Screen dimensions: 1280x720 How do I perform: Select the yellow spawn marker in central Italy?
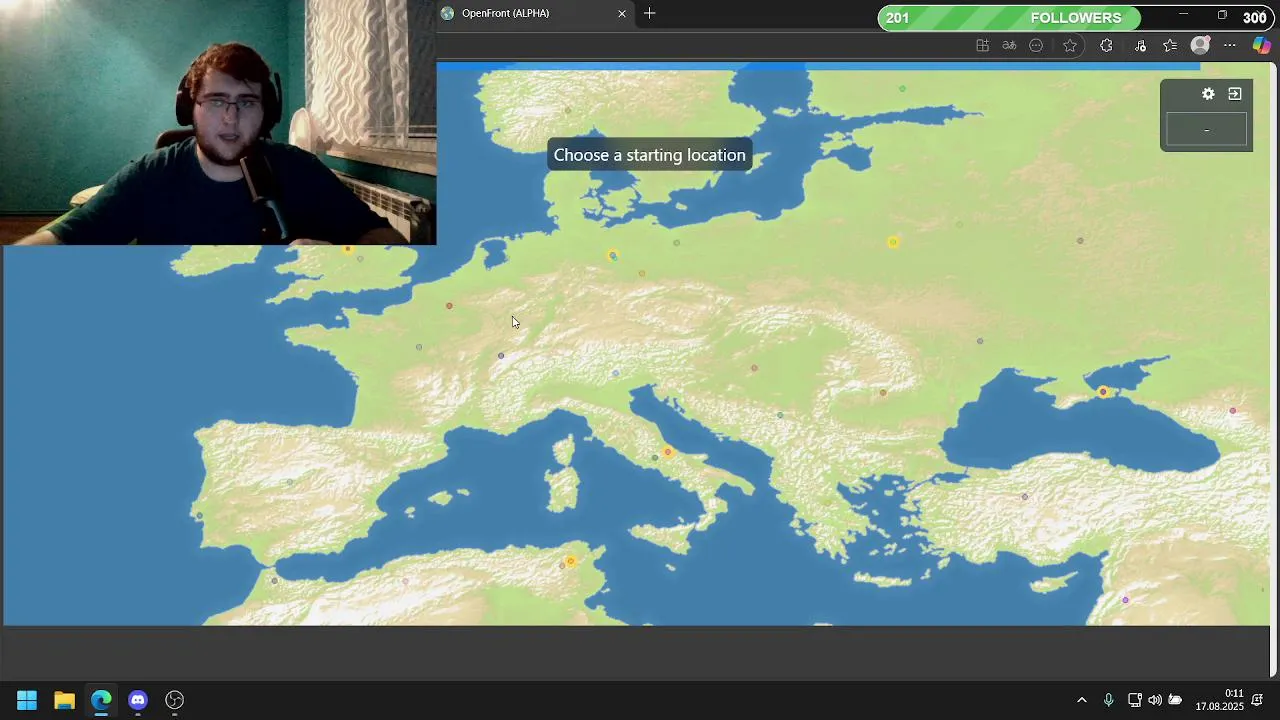(x=668, y=452)
